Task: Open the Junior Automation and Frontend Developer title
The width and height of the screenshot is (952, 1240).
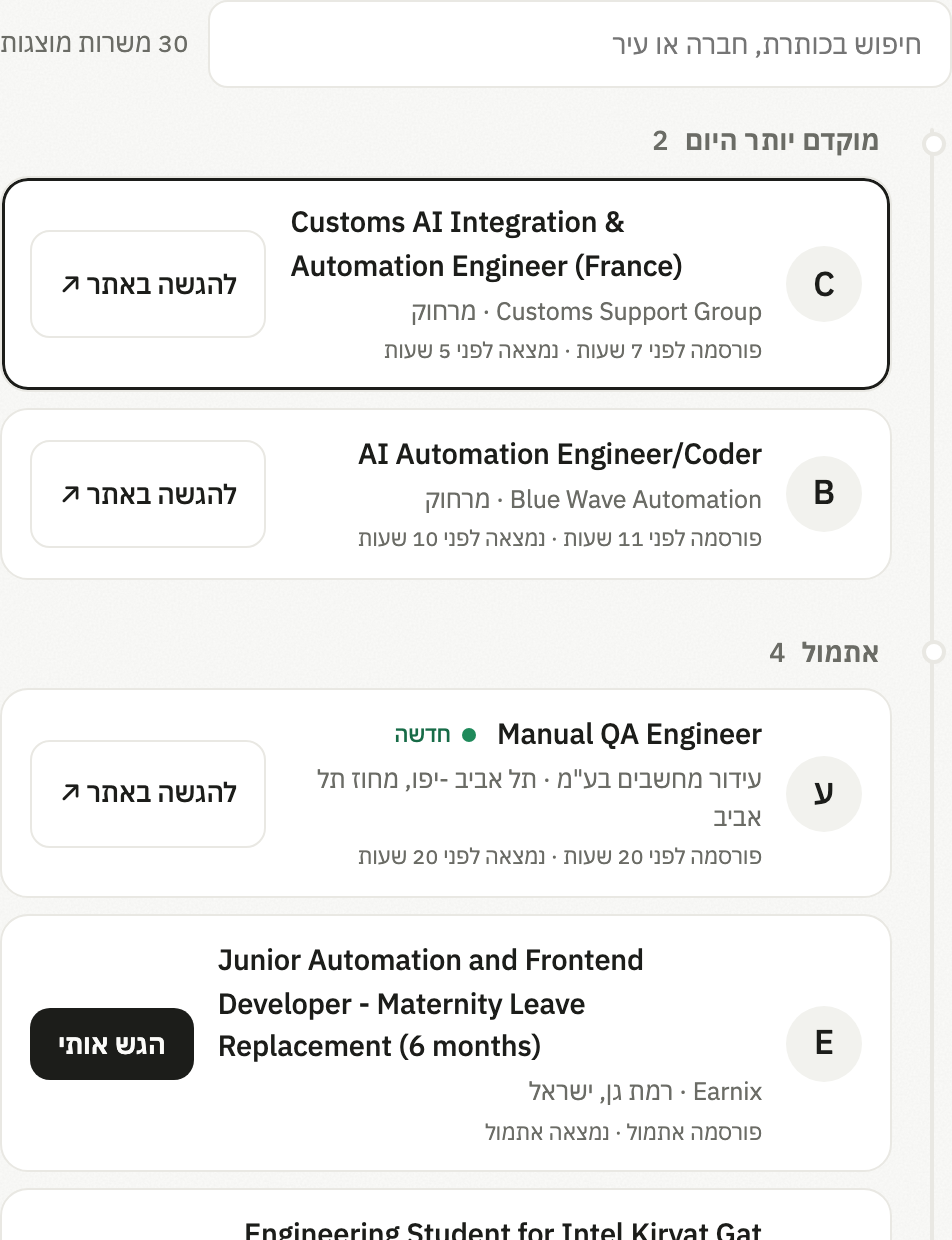Action: click(431, 1003)
